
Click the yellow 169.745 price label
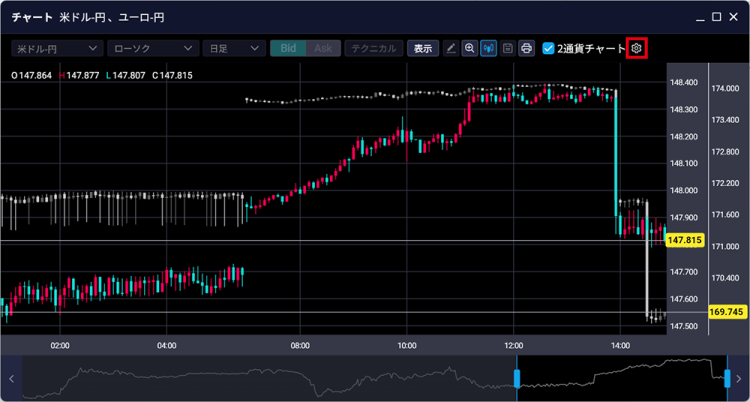728,312
